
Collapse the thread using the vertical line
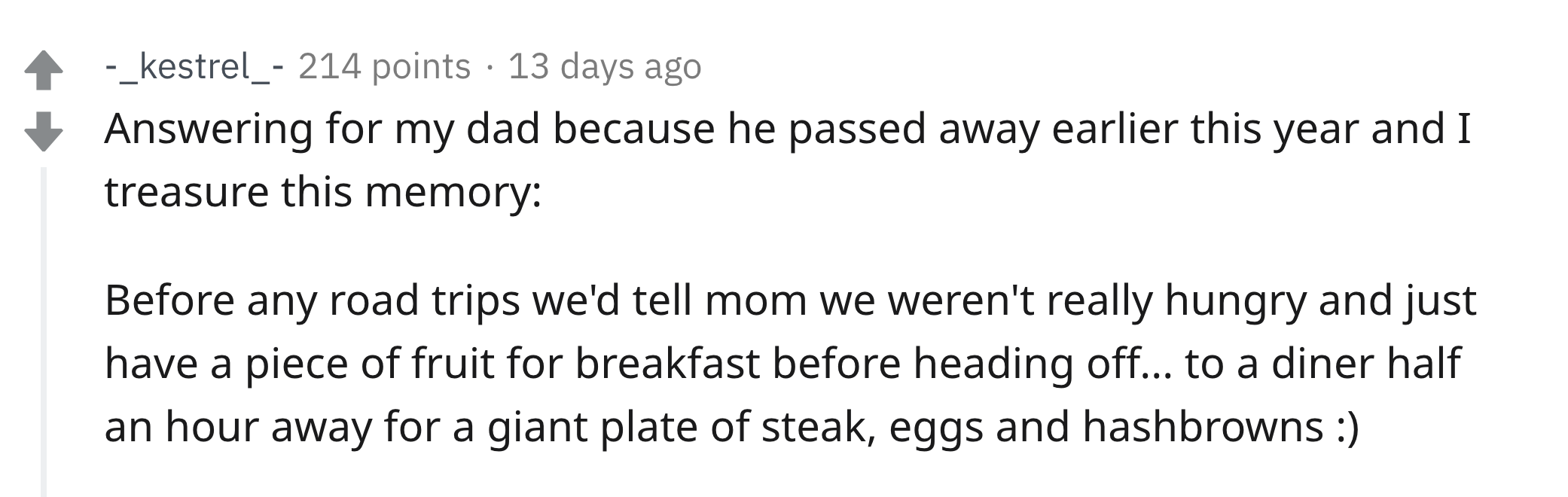44,331
